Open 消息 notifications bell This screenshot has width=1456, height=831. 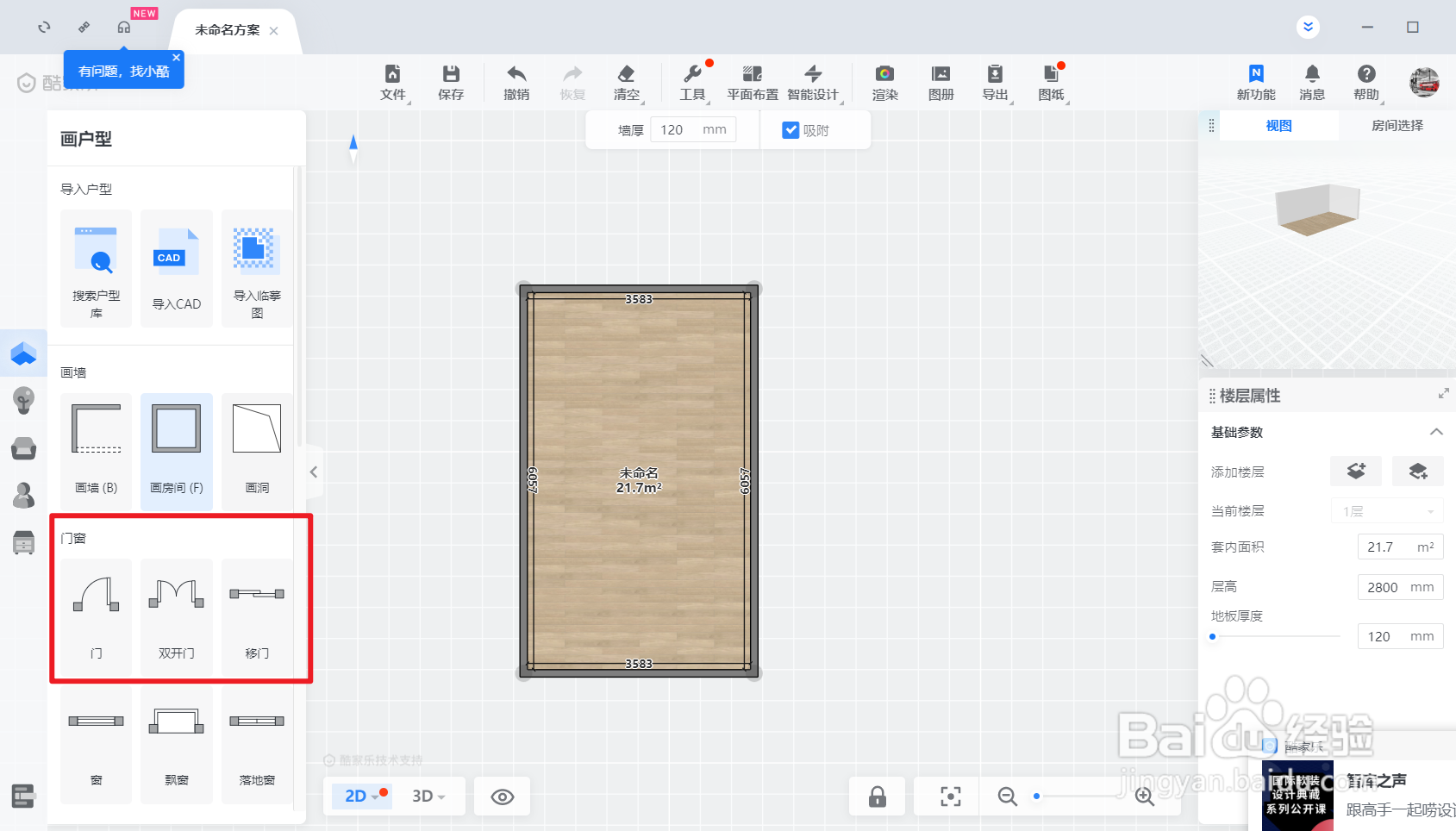(x=1312, y=83)
